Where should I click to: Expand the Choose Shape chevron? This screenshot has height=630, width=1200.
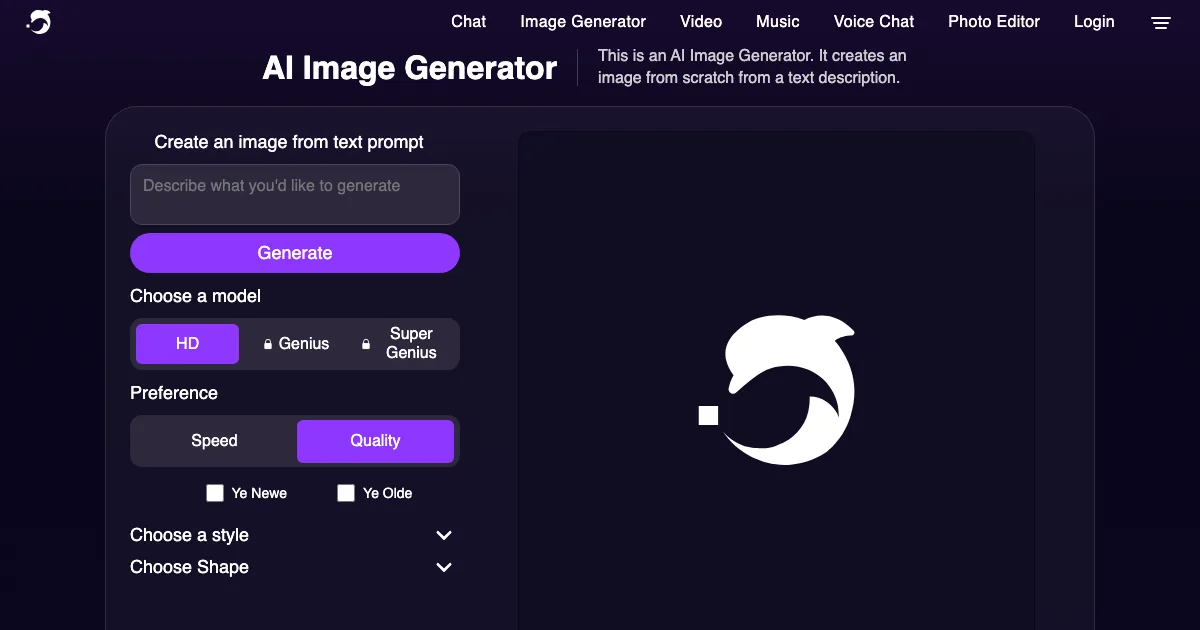[x=444, y=568]
